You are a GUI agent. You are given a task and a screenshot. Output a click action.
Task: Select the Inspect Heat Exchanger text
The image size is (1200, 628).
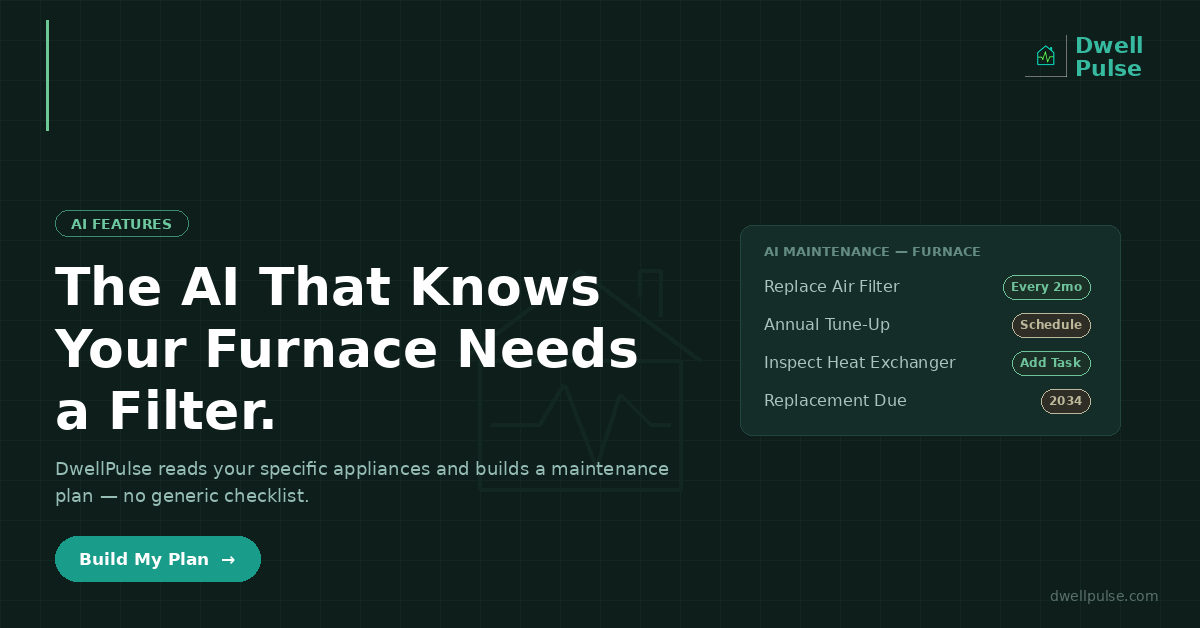[x=860, y=363]
